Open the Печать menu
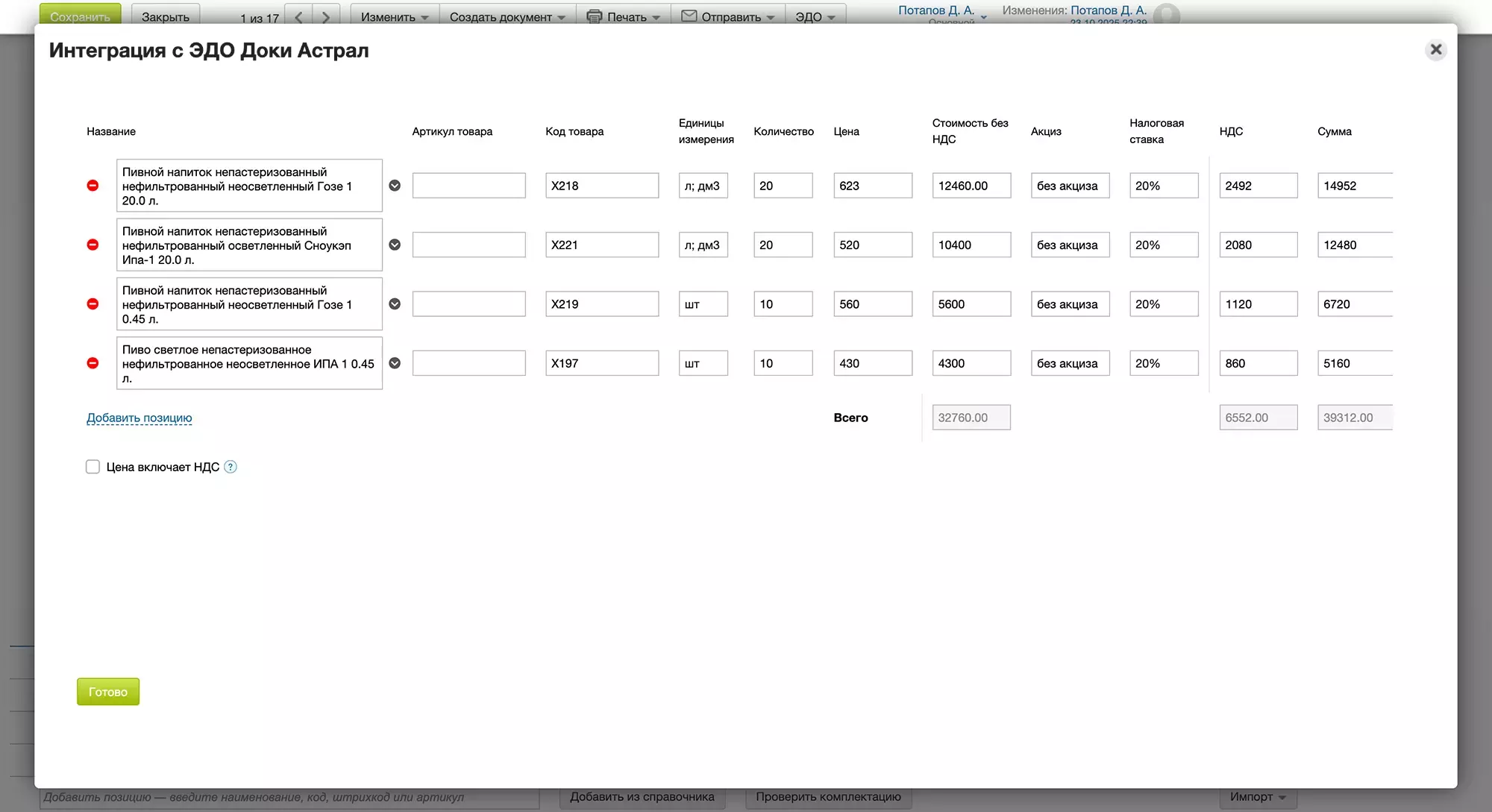Image resolution: width=1492 pixels, height=812 pixels. coord(624,16)
